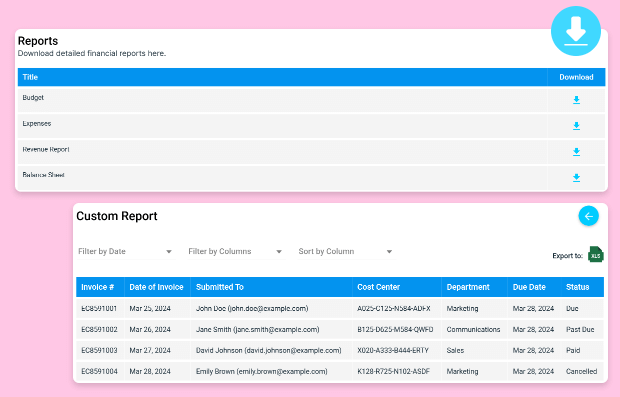Screen dimensions: 620x397
Task: Open the Filter by Date dropdown
Action: tap(125, 251)
